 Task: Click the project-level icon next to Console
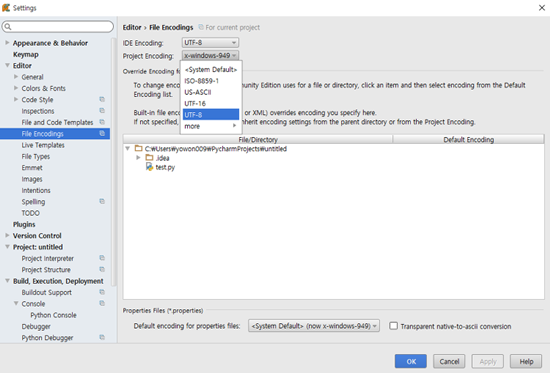coord(102,303)
